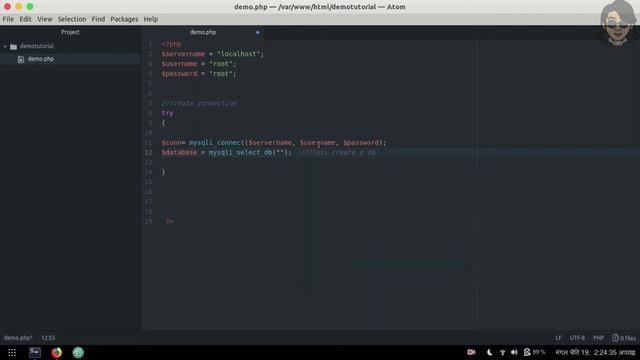Click the 12:33 cursor position indicator
This screenshot has height=360, width=640.
pos(48,338)
